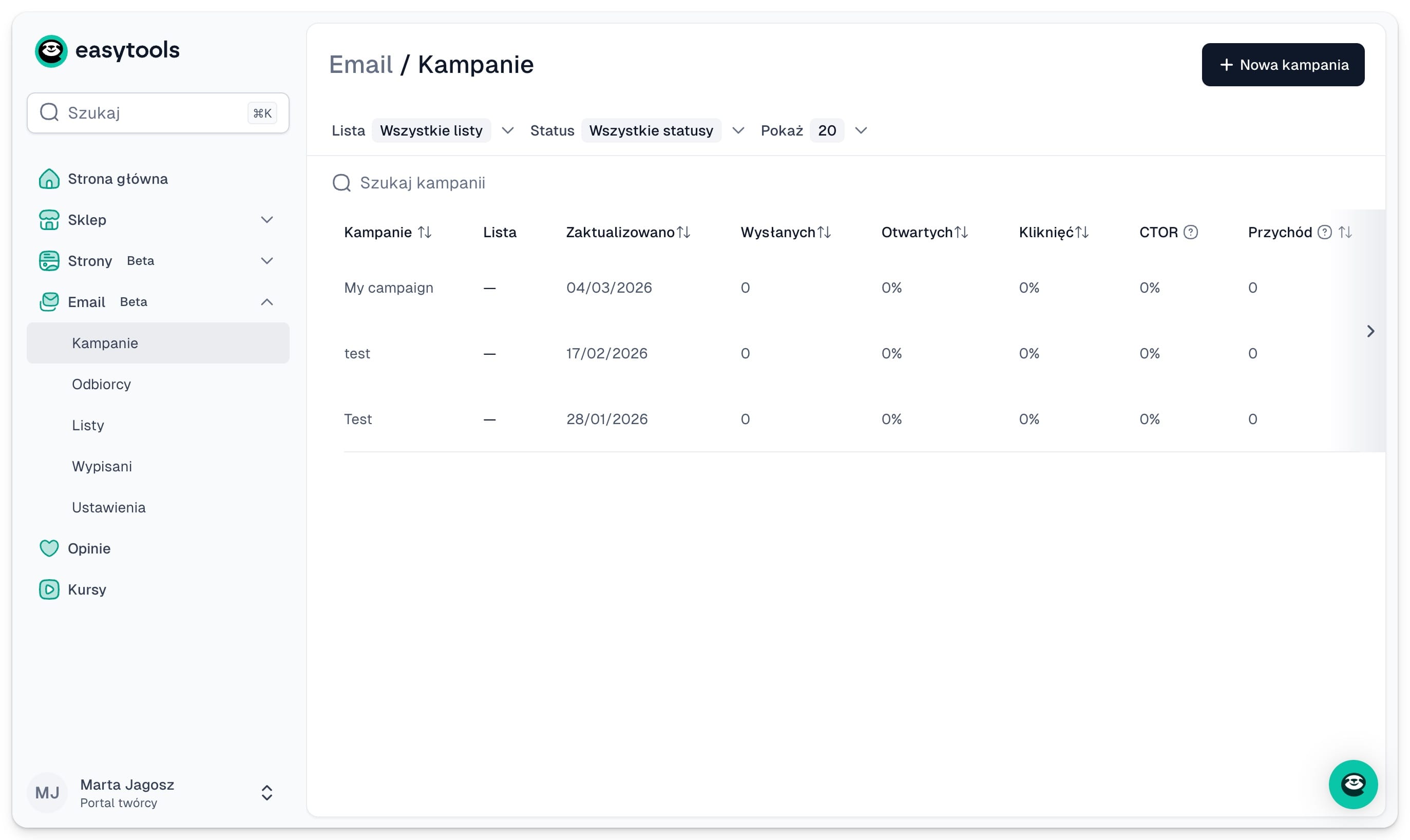Screen dimensions: 1410x840
Task: Click the Nowa kampania button
Action: point(1282,65)
